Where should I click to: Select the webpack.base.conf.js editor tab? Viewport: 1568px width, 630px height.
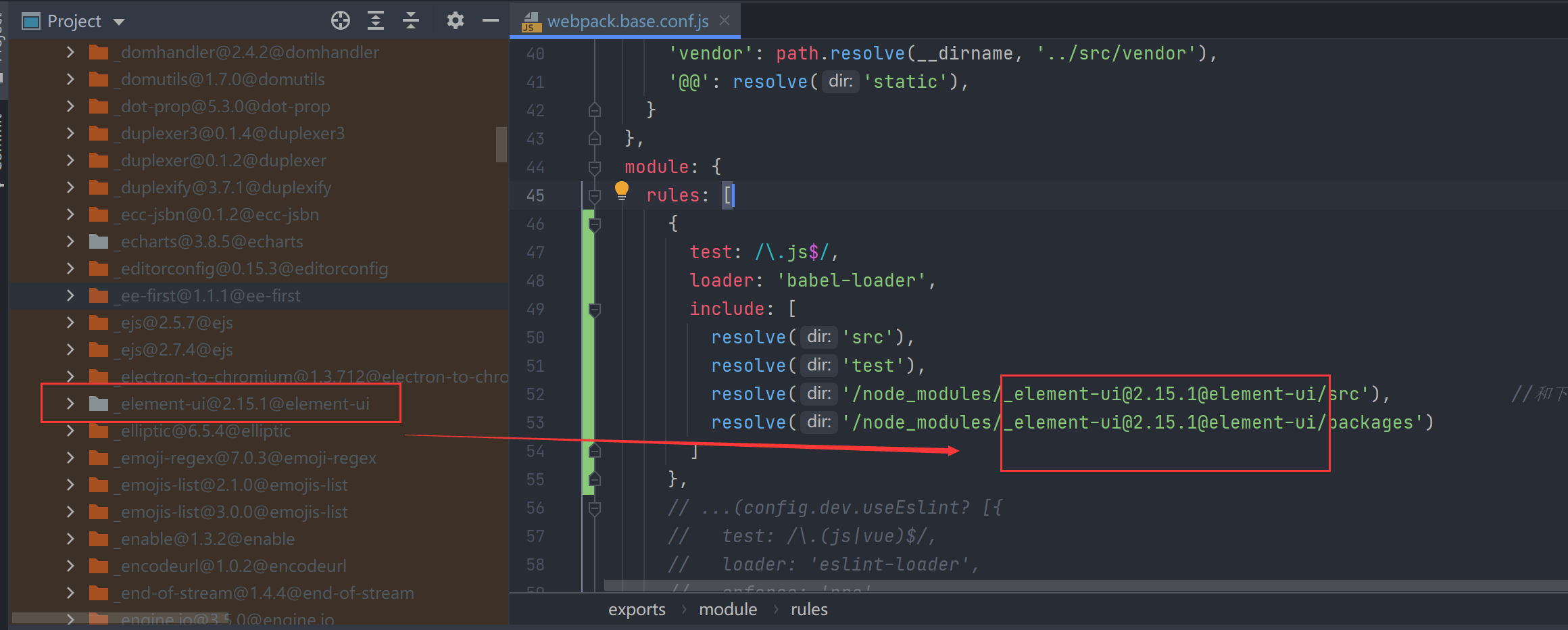point(627,21)
